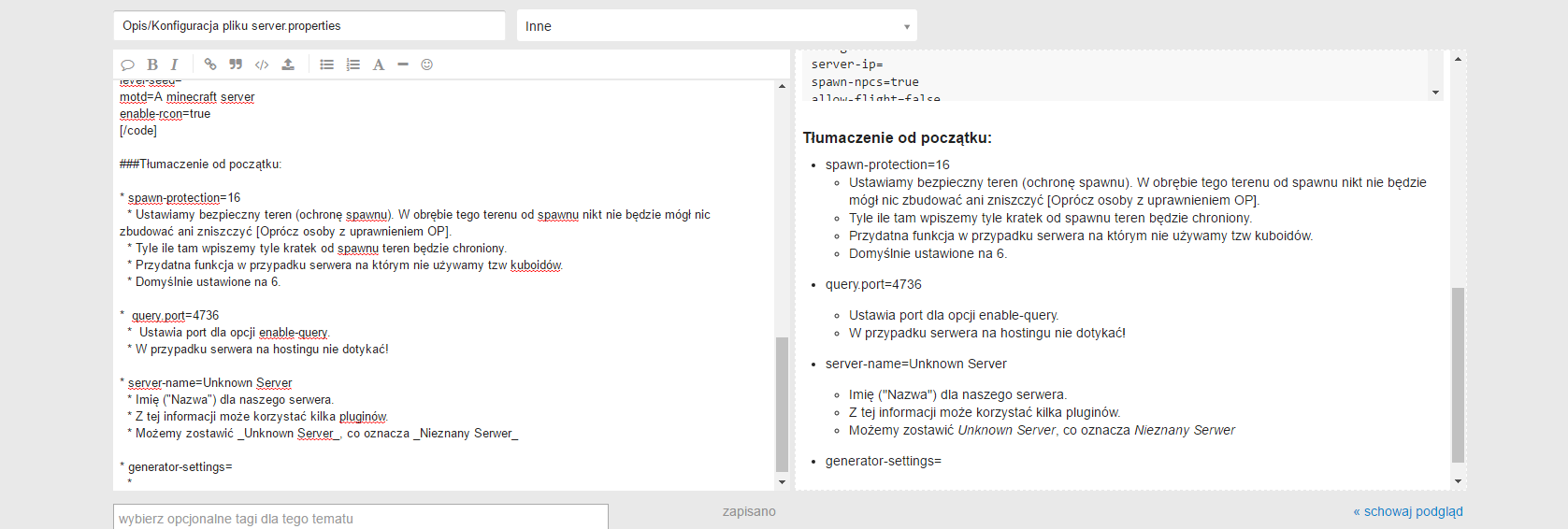Click the quote whole post speech bubble icon

(128, 64)
